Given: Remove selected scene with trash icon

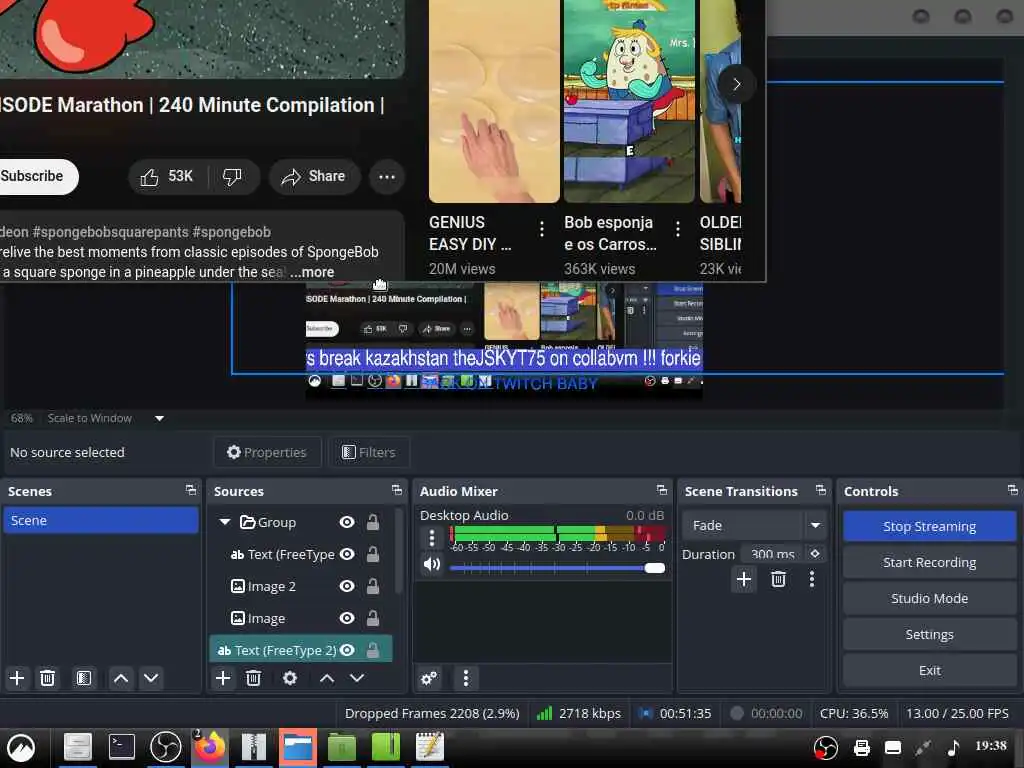Looking at the screenshot, I should (47, 678).
